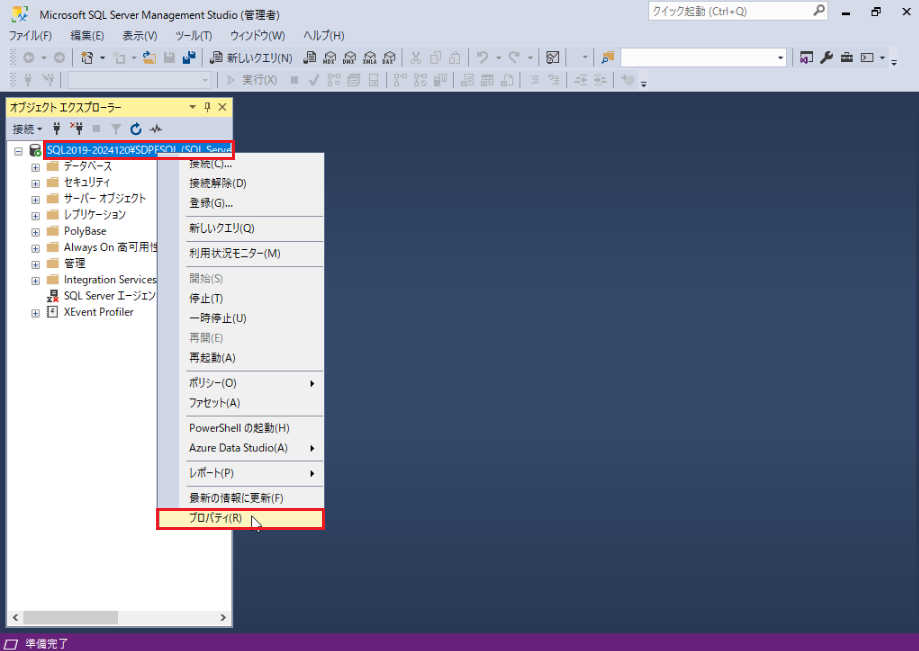Open the Object Explorer window position dropdown arrow
Screen dimensions: 919x651
pos(192,107)
